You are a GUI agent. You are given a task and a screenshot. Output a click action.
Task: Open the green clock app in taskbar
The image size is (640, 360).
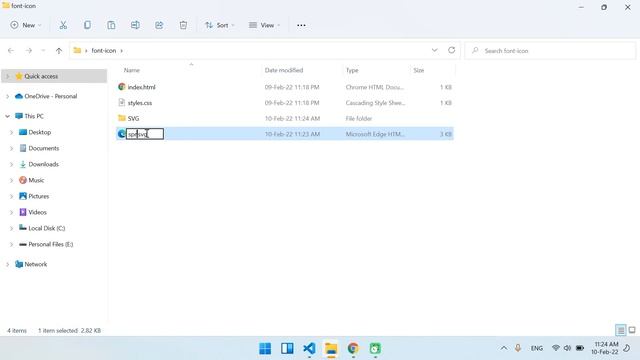point(375,348)
